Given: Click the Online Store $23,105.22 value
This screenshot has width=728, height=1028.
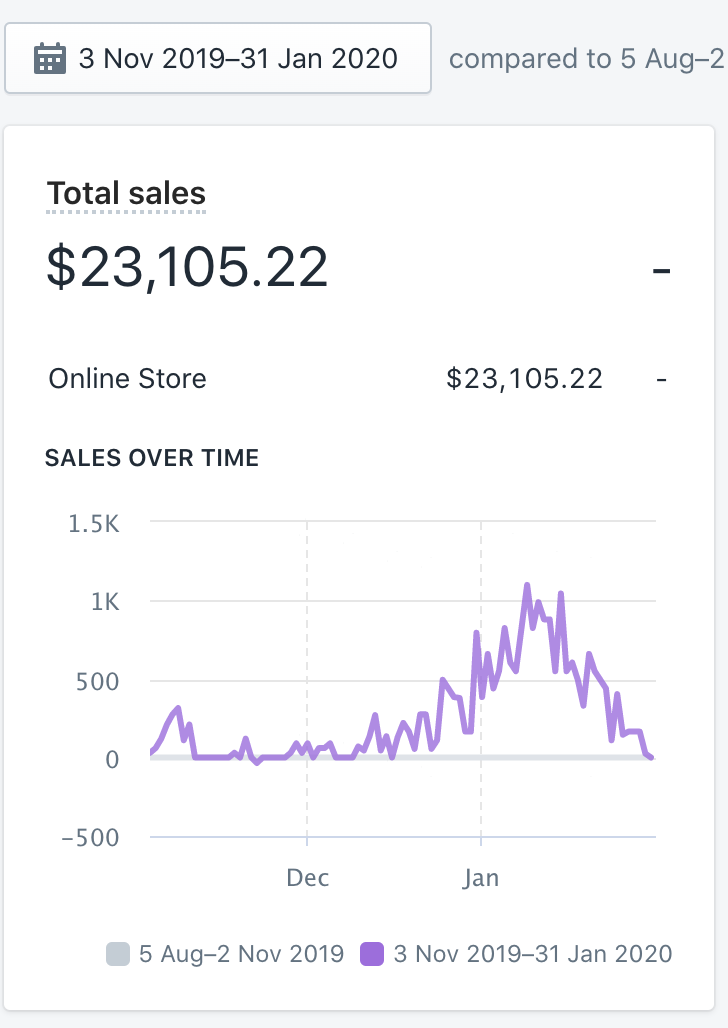Looking at the screenshot, I should [524, 379].
